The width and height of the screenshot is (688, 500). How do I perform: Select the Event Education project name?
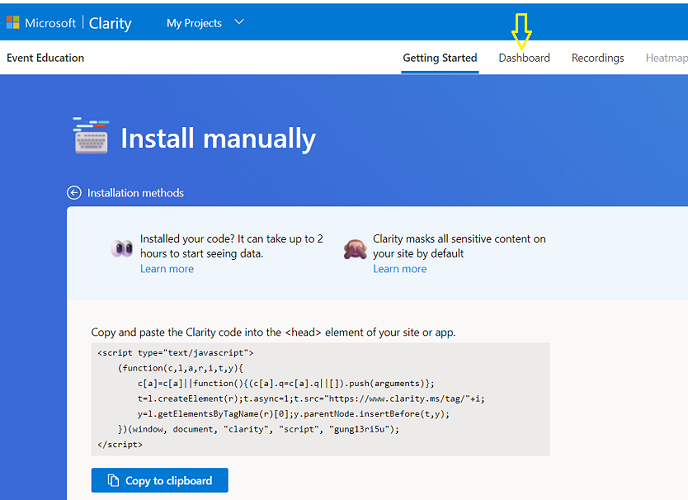pyautogui.click(x=45, y=58)
